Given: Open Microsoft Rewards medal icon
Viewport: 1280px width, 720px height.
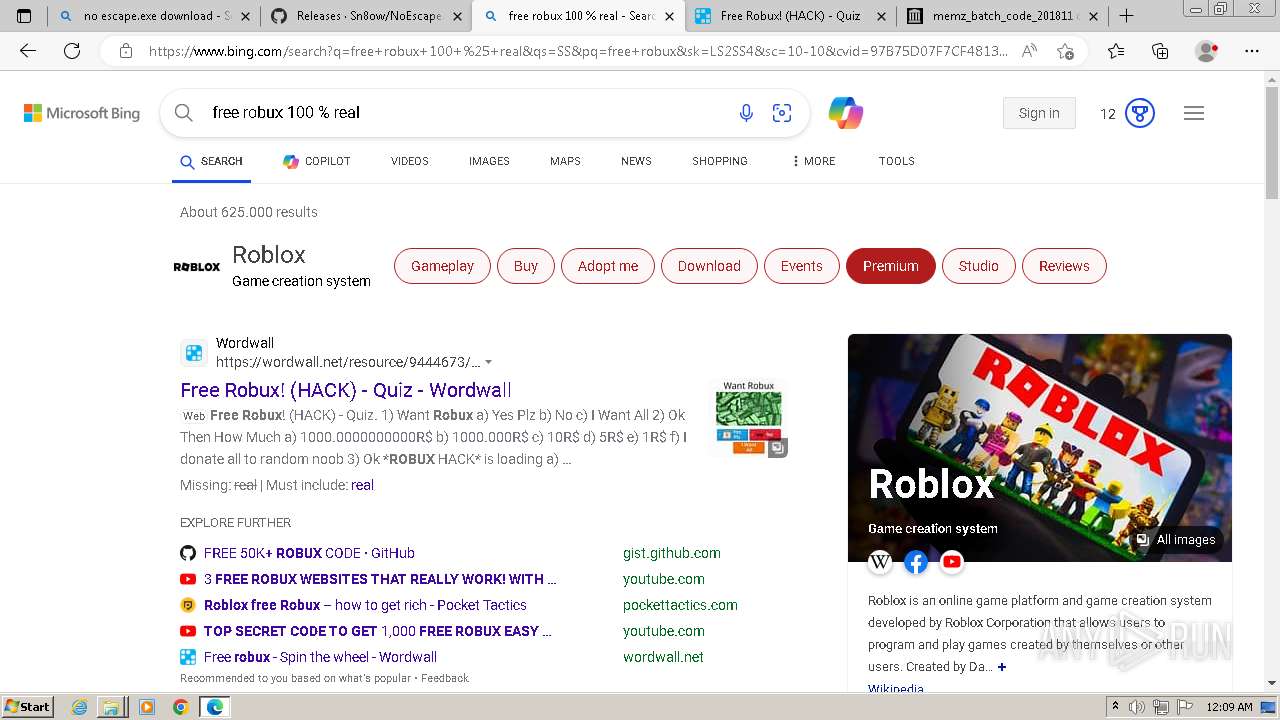Looking at the screenshot, I should coord(1140,113).
